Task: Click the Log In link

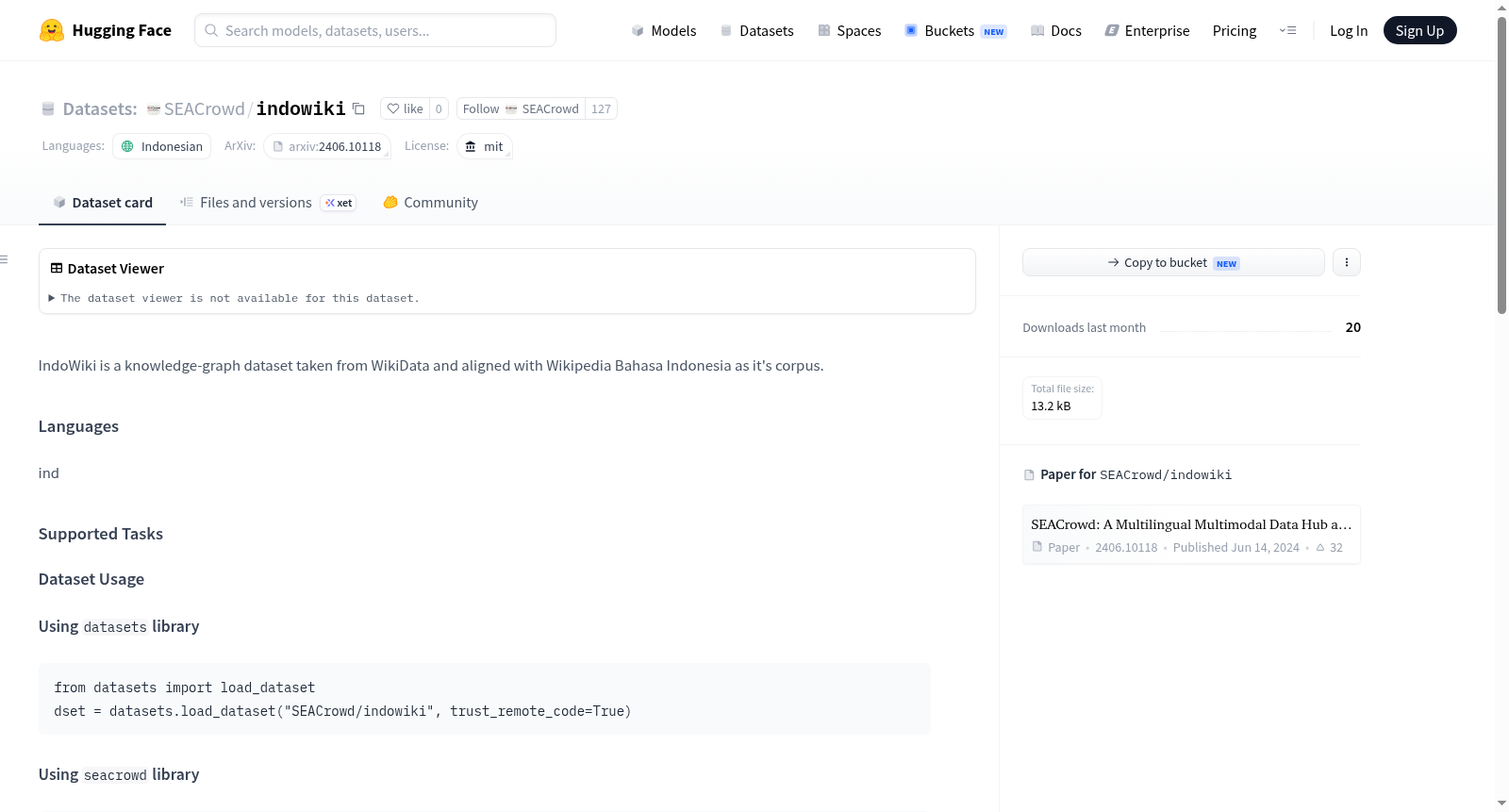Action: [x=1349, y=30]
